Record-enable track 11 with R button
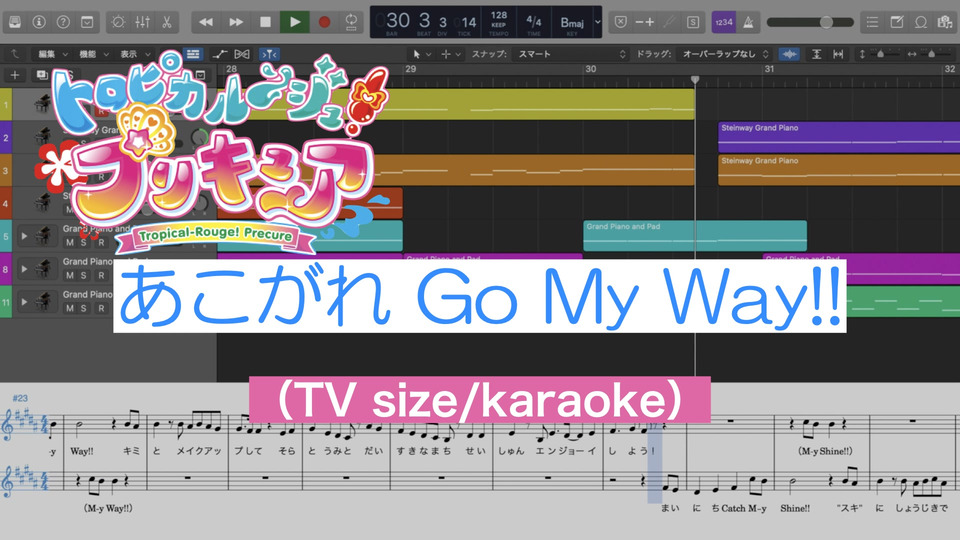 point(102,308)
